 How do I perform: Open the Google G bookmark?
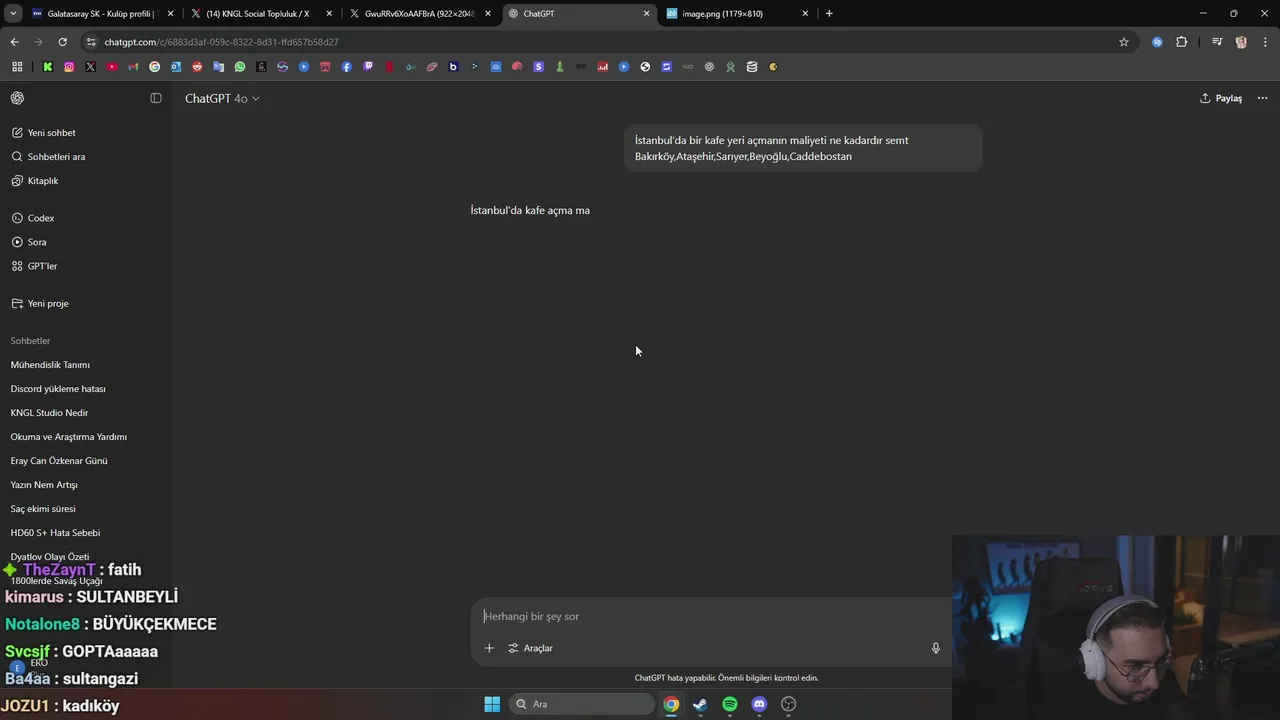(x=154, y=67)
